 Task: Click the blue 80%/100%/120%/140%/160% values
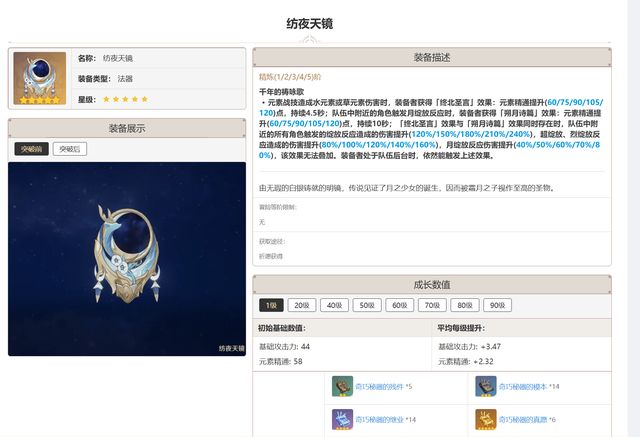pyautogui.click(x=379, y=145)
